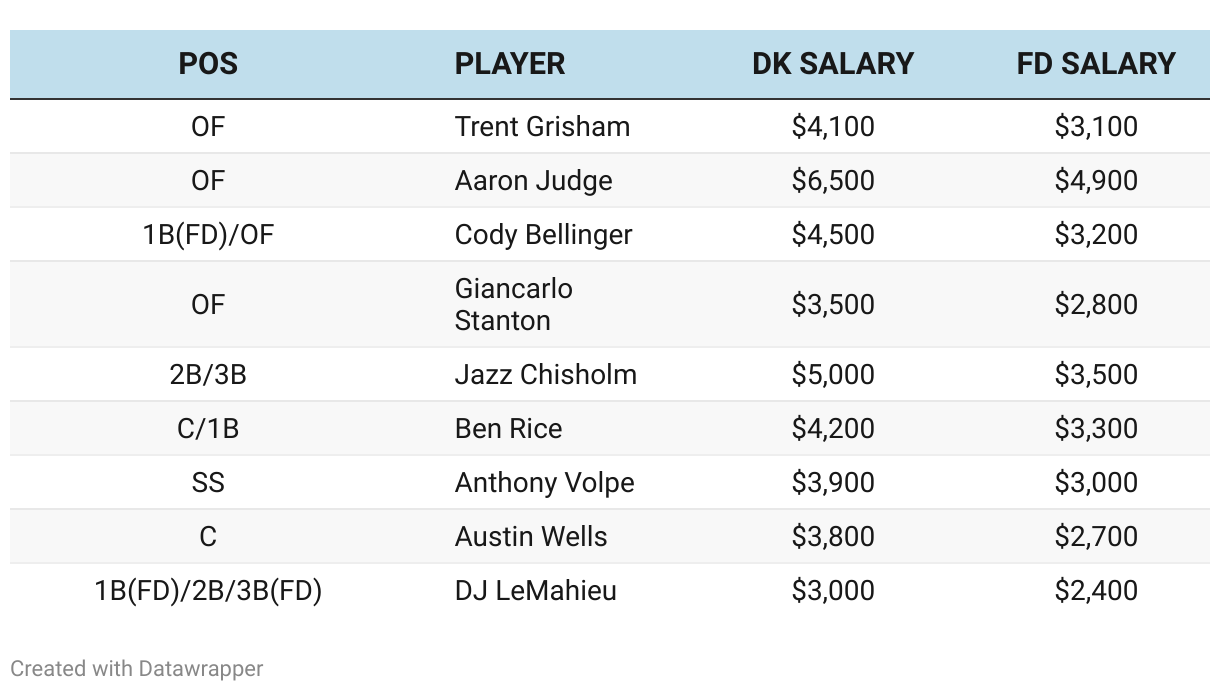Click the 1B(FD)/2B/3B(FD) position cell
The width and height of the screenshot is (1220, 692).
(x=208, y=591)
